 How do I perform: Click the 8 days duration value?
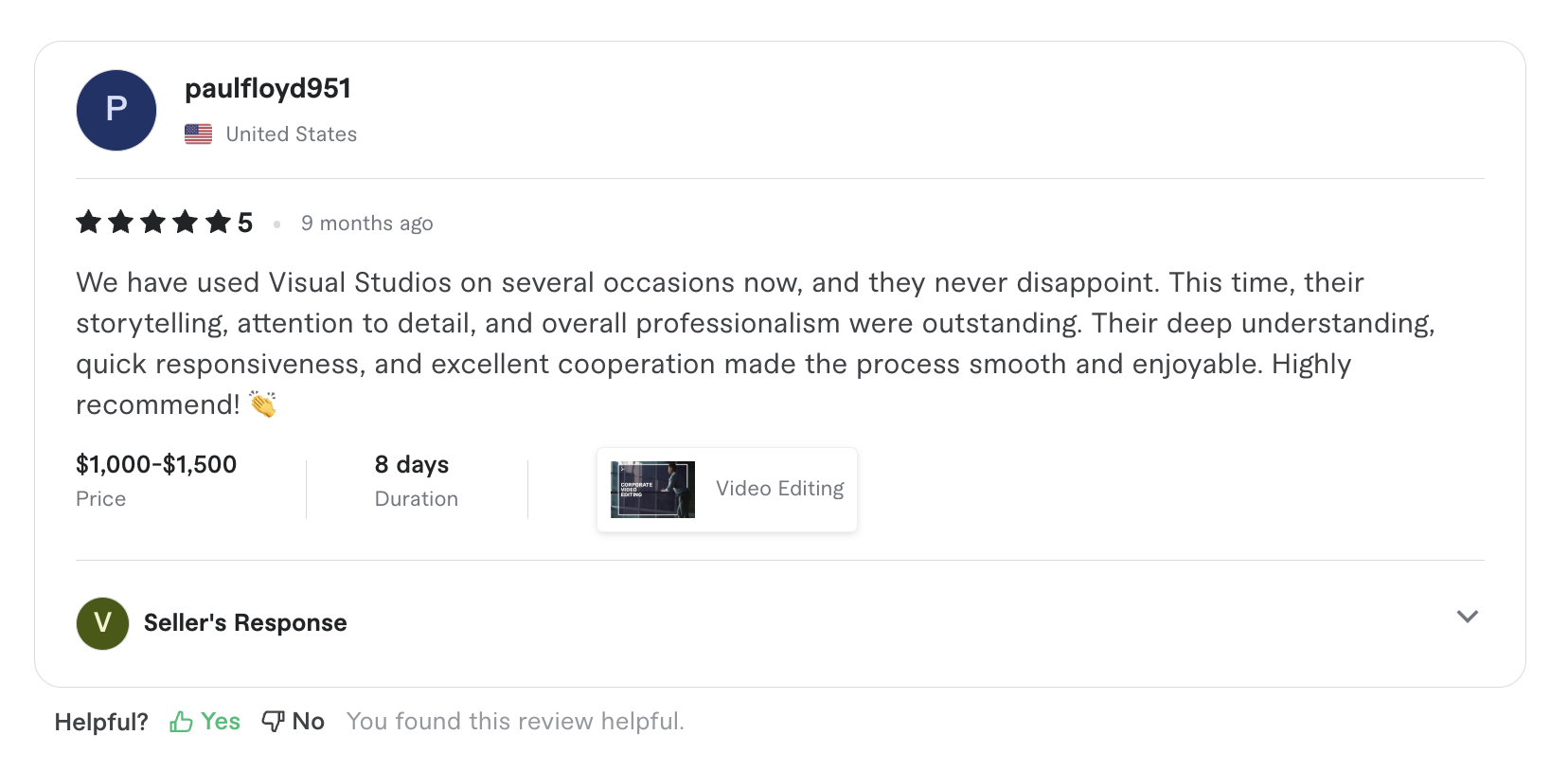coord(412,465)
